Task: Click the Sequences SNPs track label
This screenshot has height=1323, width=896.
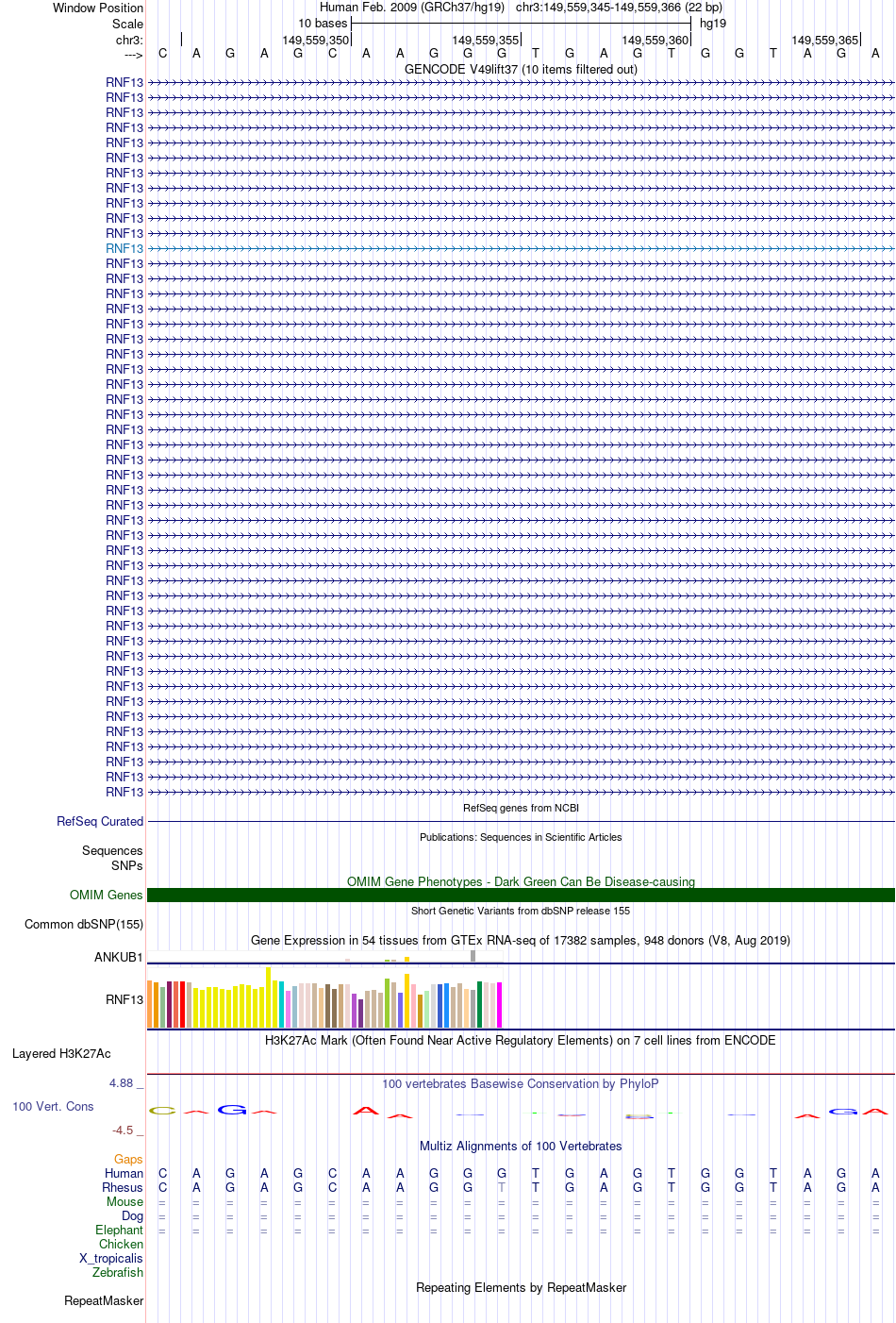Action: click(112, 858)
